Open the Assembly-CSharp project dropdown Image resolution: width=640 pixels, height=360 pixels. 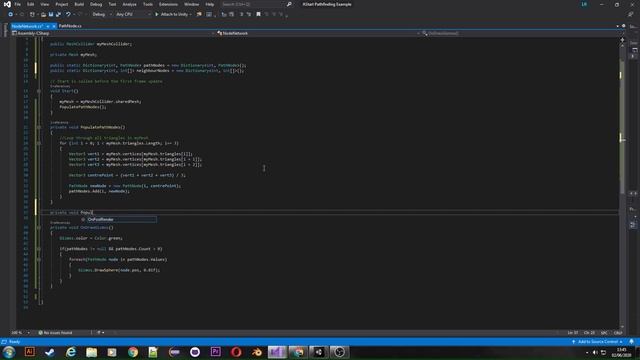point(113,33)
